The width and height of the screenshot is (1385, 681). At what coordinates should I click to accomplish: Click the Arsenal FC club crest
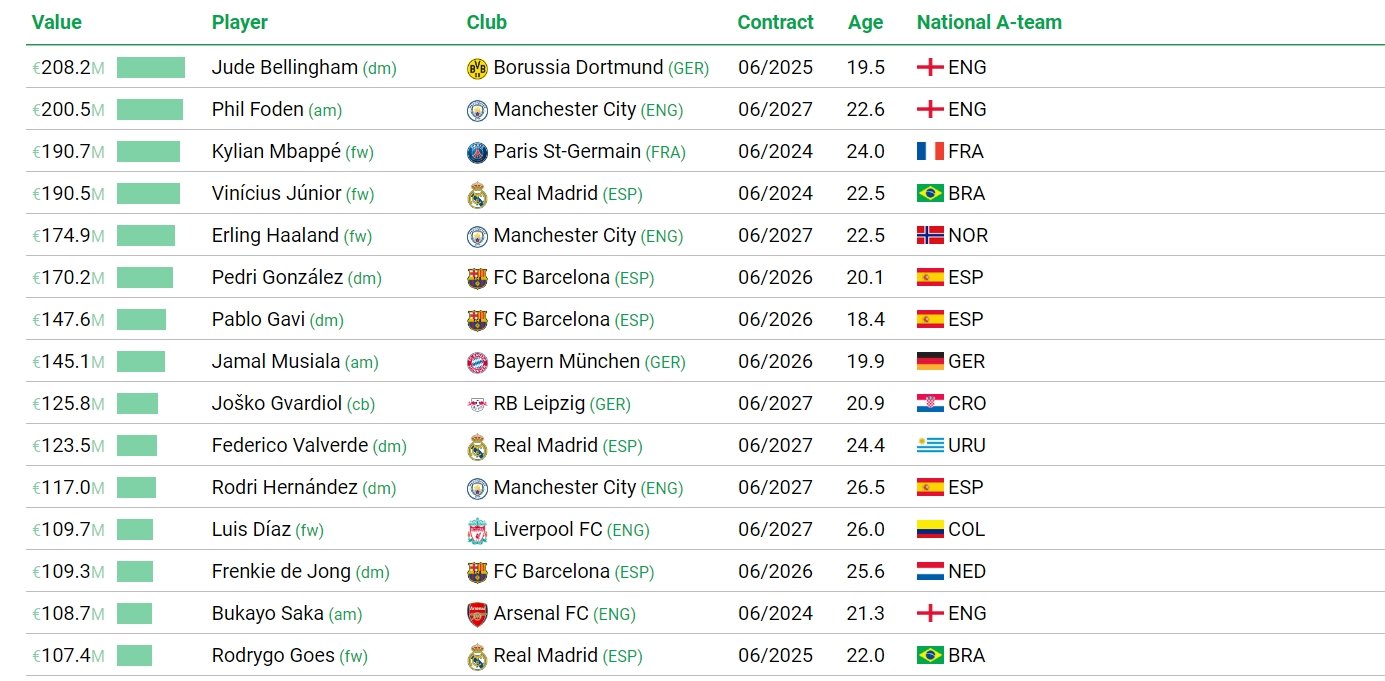click(477, 614)
